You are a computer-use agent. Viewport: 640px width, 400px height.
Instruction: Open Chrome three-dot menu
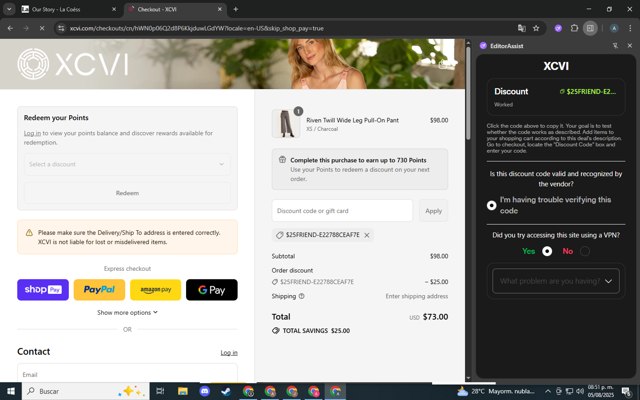pos(630,28)
